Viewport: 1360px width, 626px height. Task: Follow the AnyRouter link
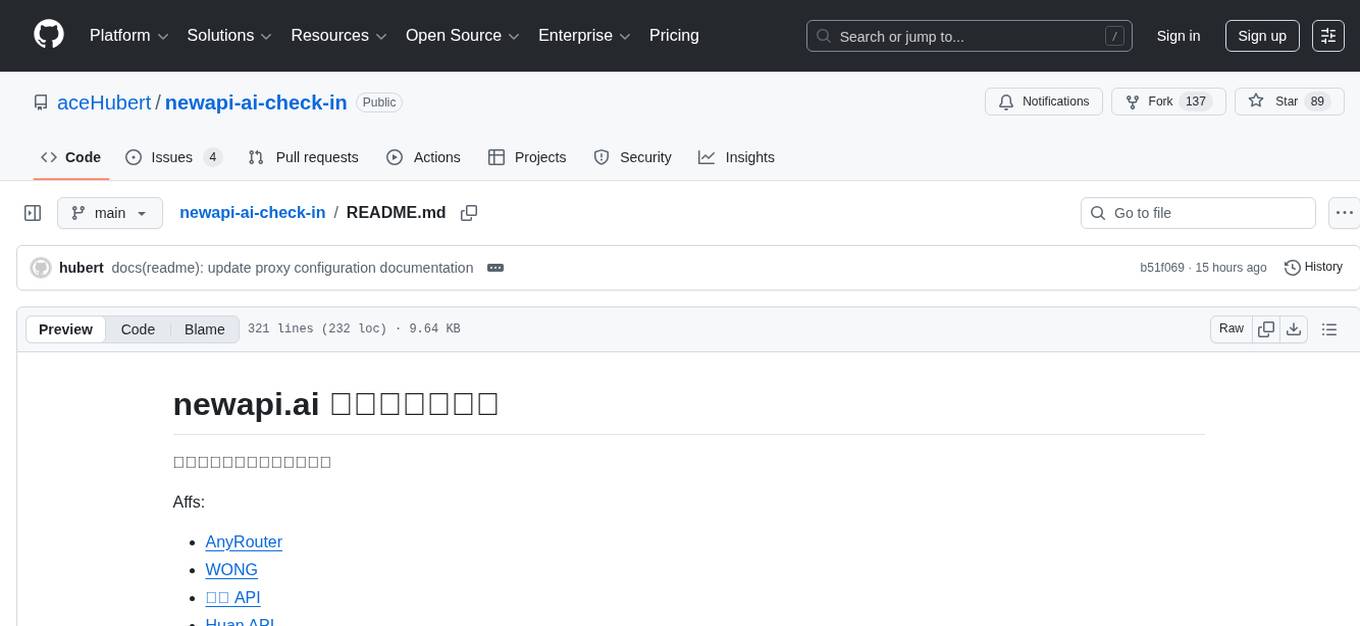(243, 541)
